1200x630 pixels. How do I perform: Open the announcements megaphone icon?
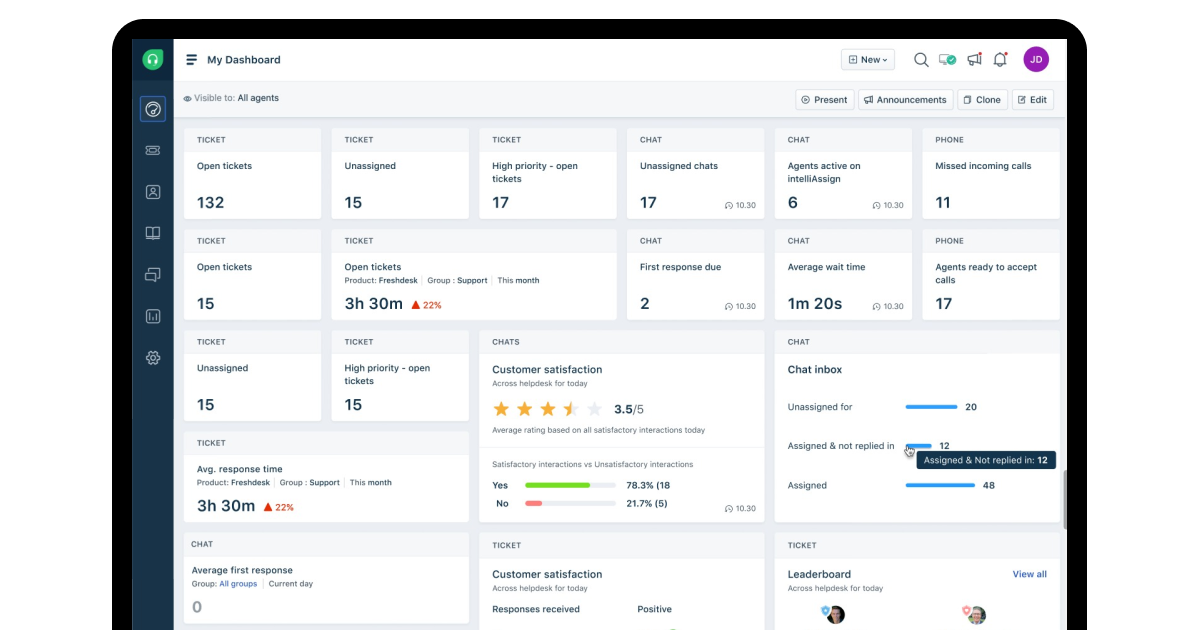click(973, 59)
